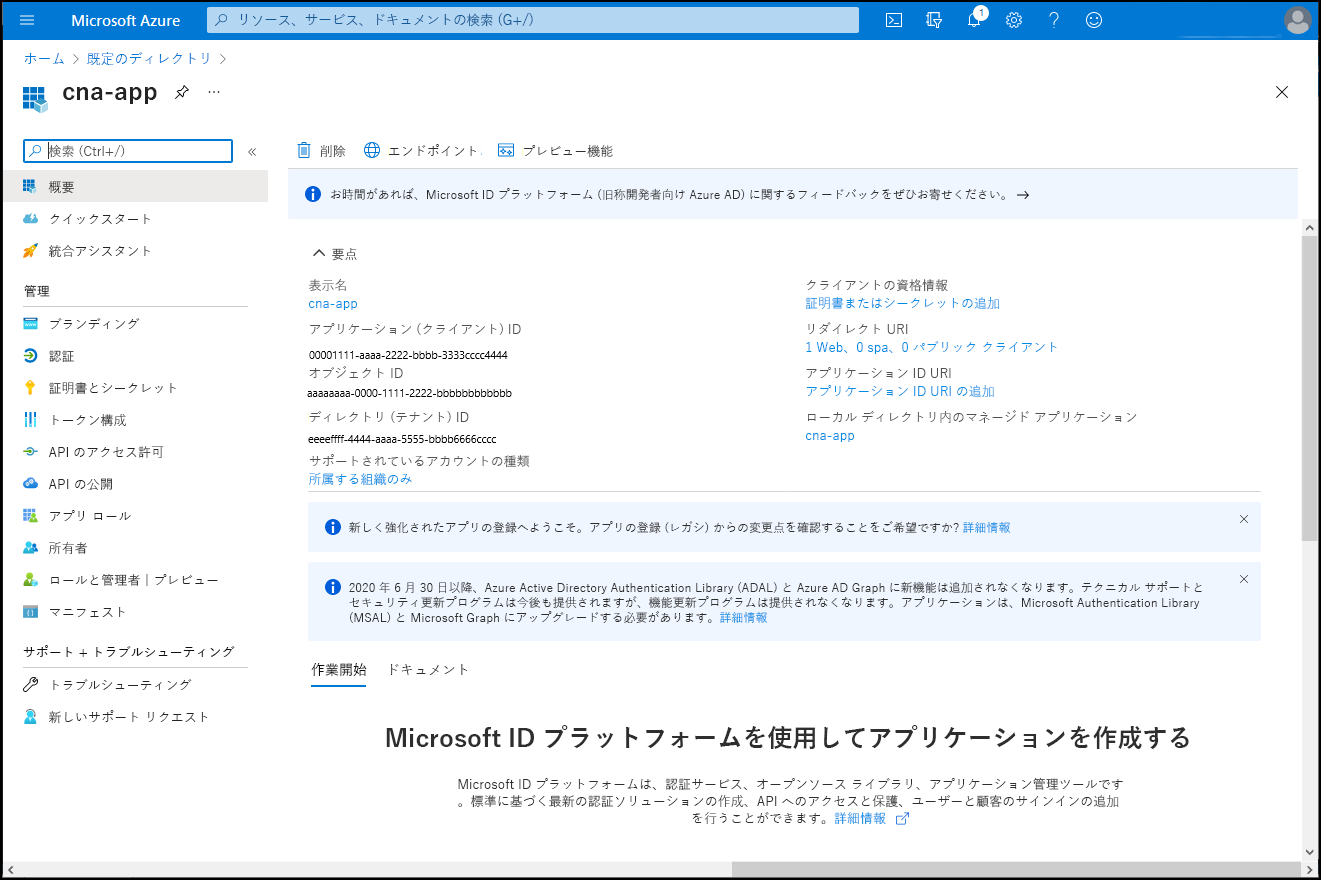This screenshot has height=880, width=1321.
Task: Open the managed application cna-app link
Action: pos(830,435)
